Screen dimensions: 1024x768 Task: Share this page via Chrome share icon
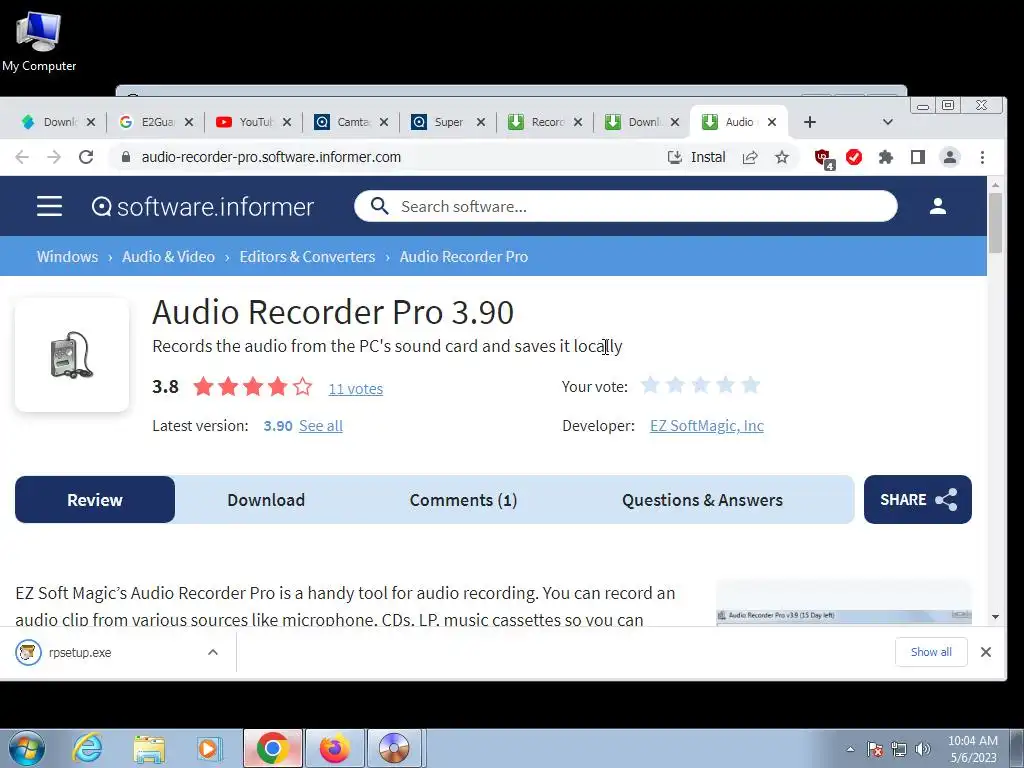coord(750,157)
